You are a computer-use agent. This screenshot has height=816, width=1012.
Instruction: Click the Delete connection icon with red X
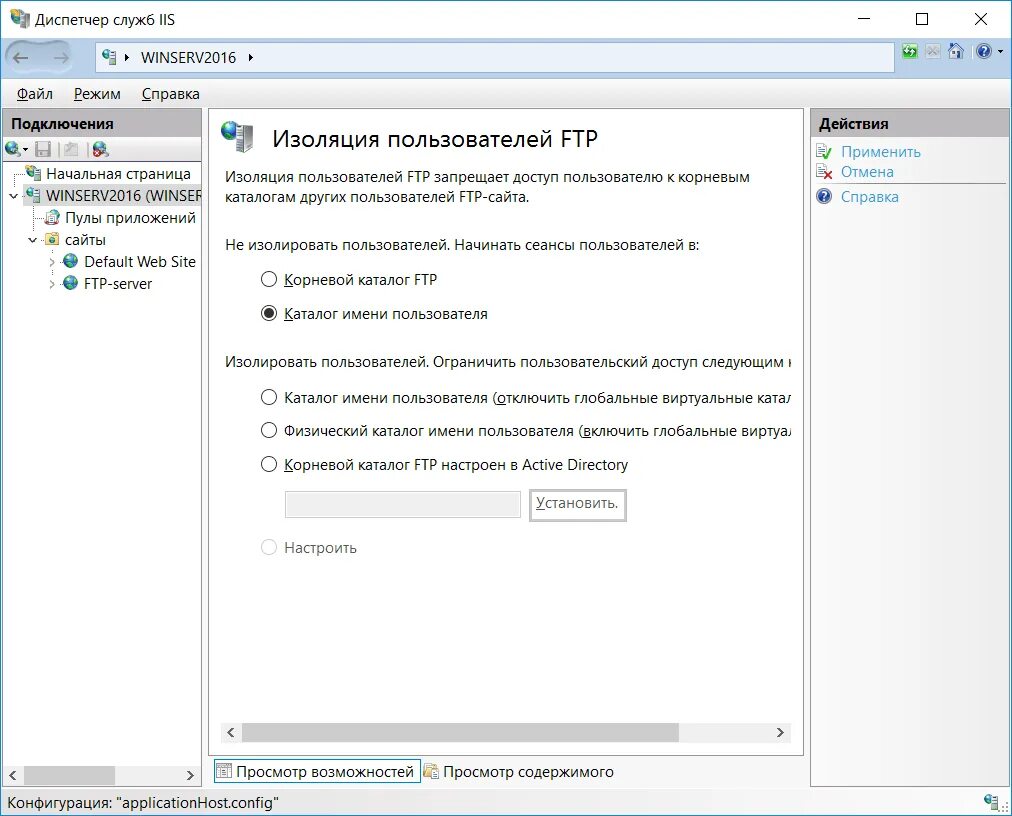click(99, 148)
